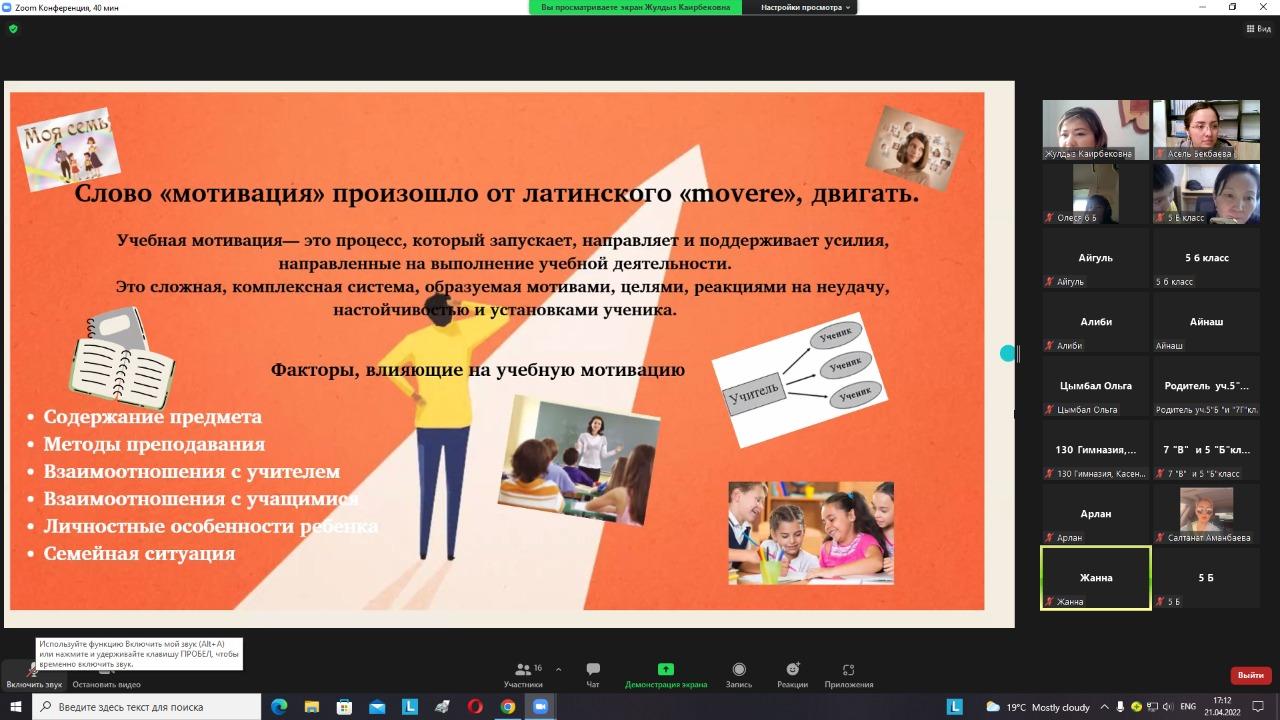Toggle camera with Остановить видео
The height and width of the screenshot is (720, 1280).
coord(106,675)
